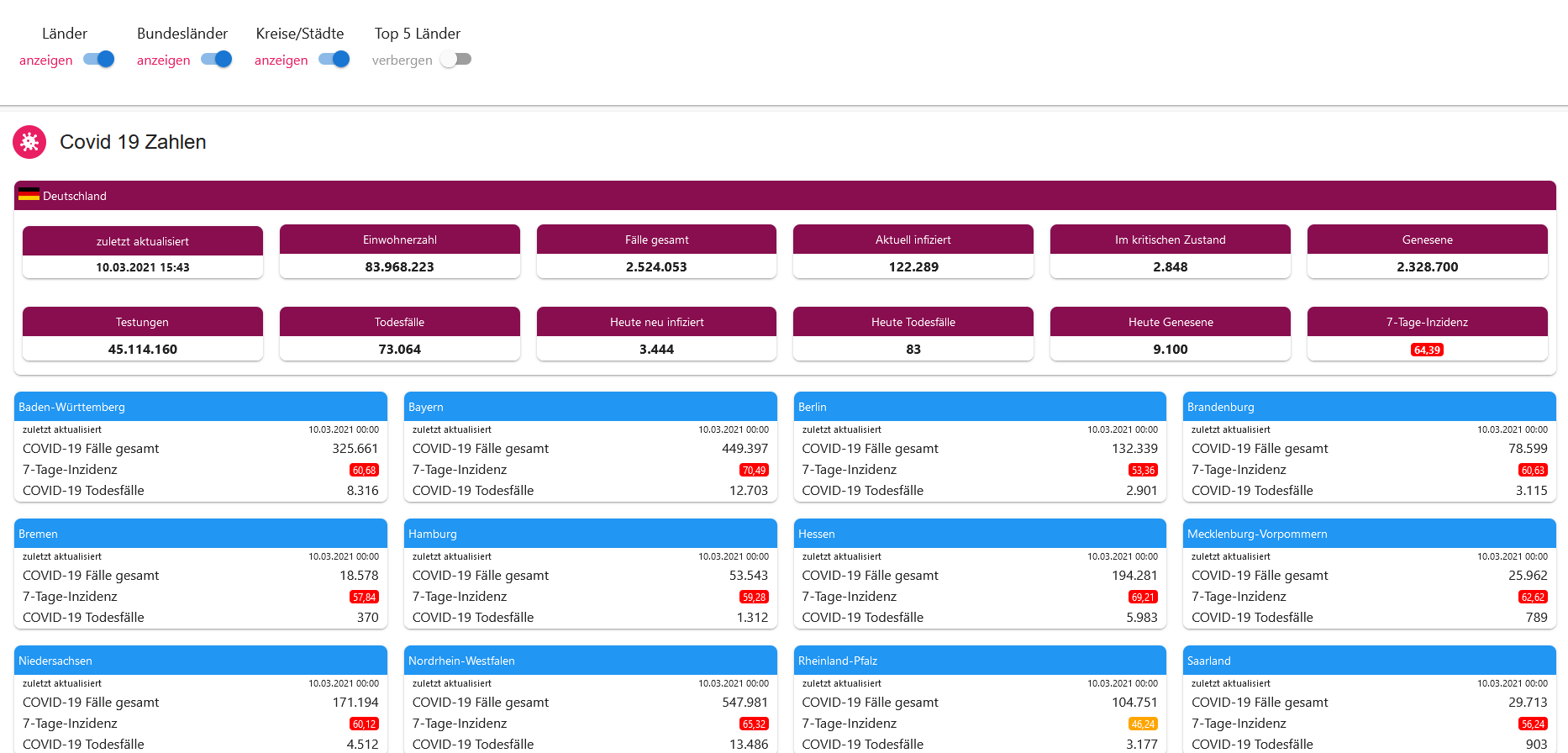Click the German flag icon beside Deutschland
Viewport: 1568px width, 753px height.
[x=29, y=194]
